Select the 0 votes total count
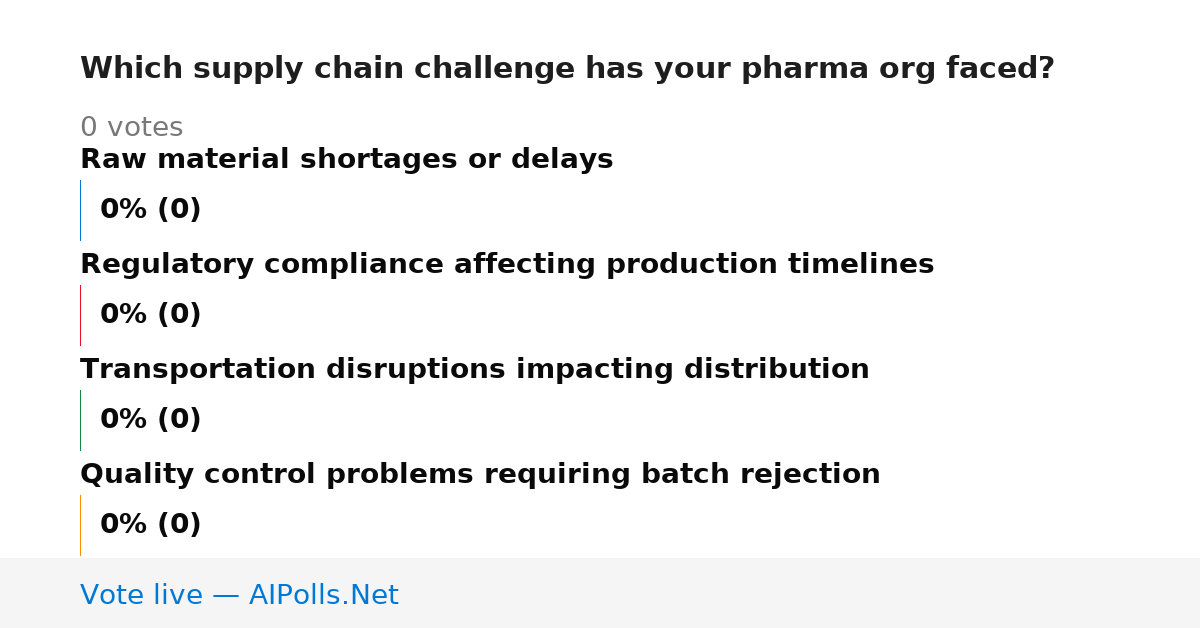The image size is (1200, 628). click(131, 128)
